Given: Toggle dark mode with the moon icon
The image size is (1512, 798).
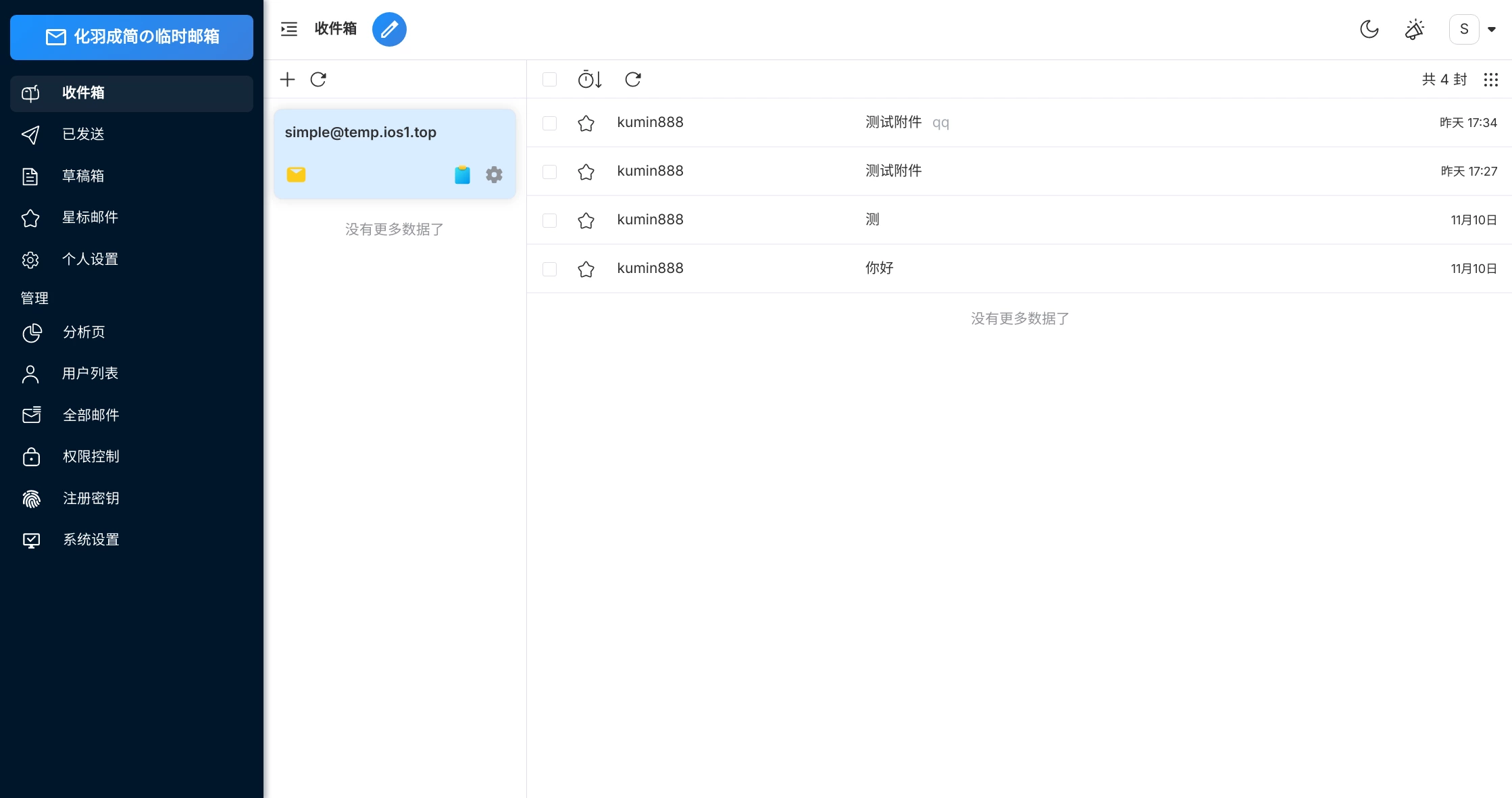Looking at the screenshot, I should point(1369,29).
